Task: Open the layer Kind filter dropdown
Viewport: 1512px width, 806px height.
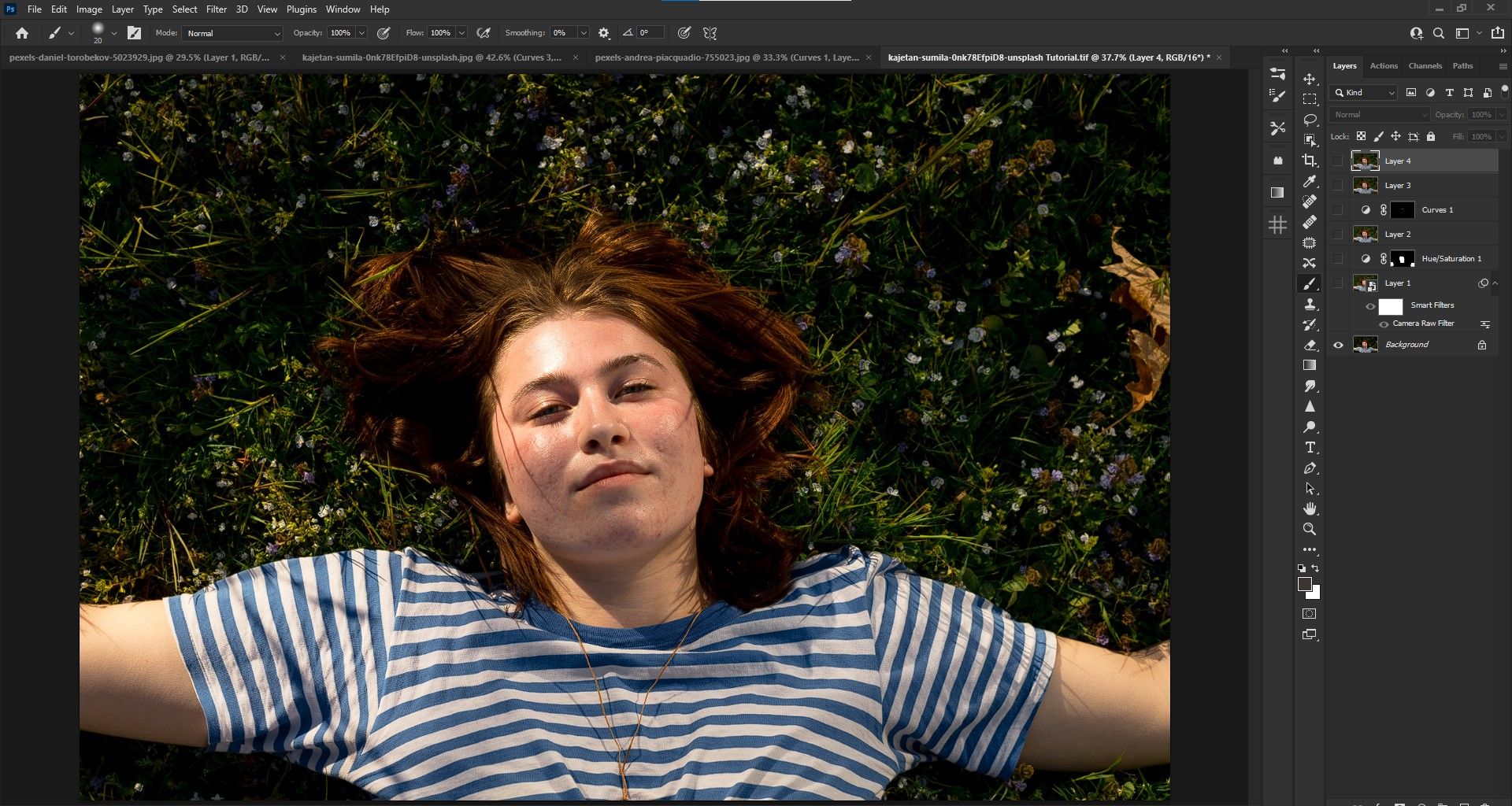Action: 1364,93
